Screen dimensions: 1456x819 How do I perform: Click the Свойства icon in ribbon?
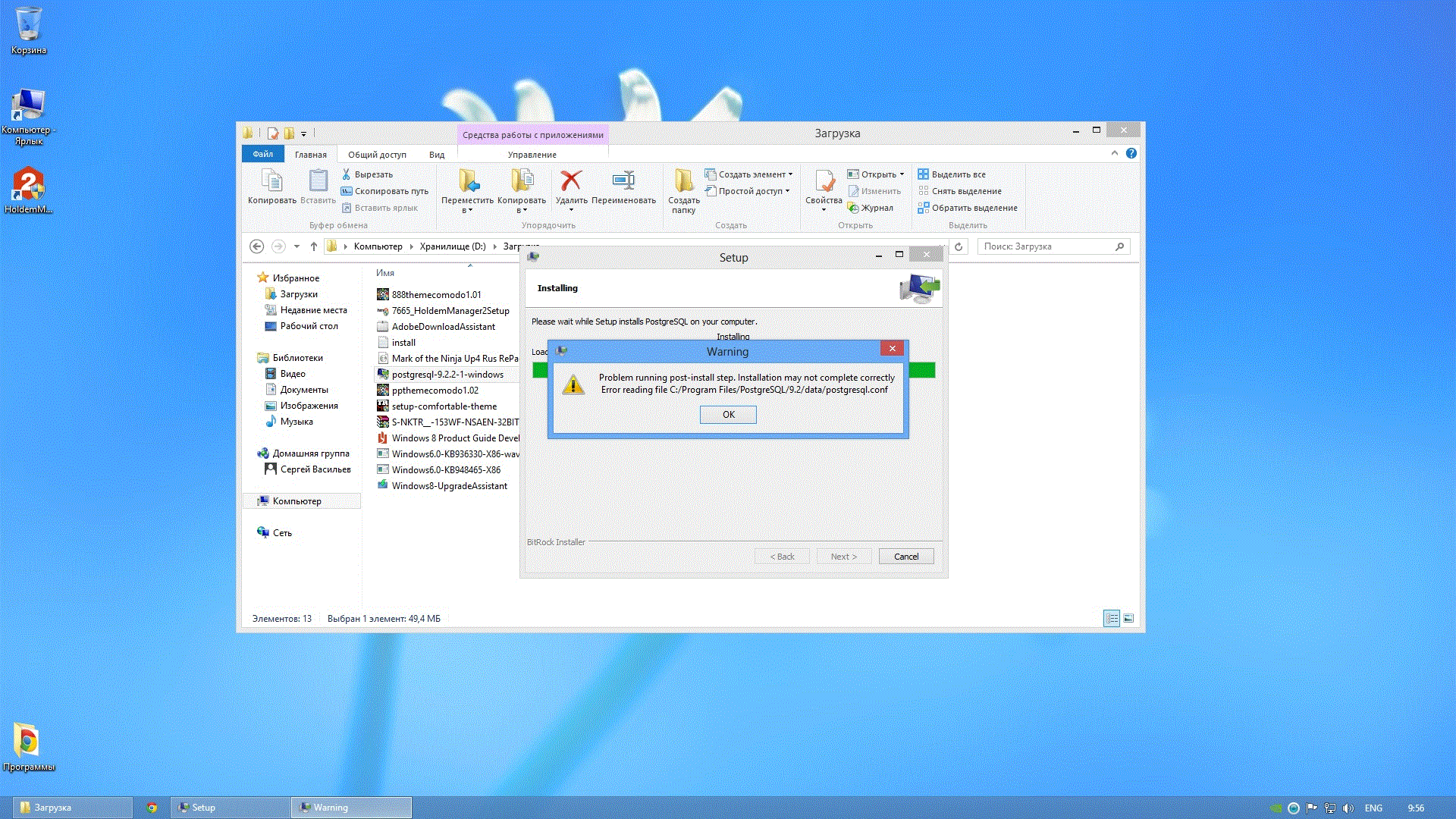coord(824,181)
